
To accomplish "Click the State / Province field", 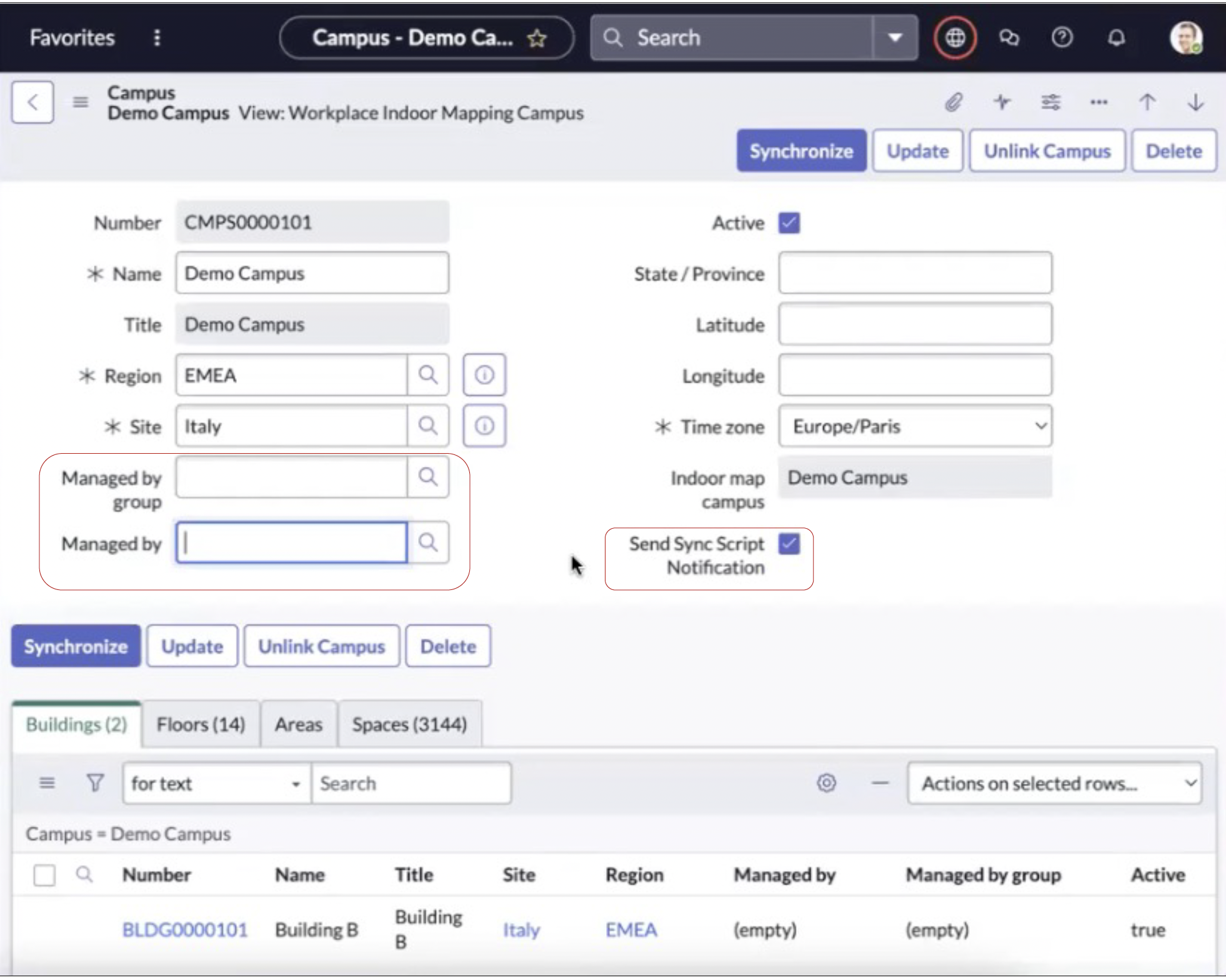I will [915, 273].
